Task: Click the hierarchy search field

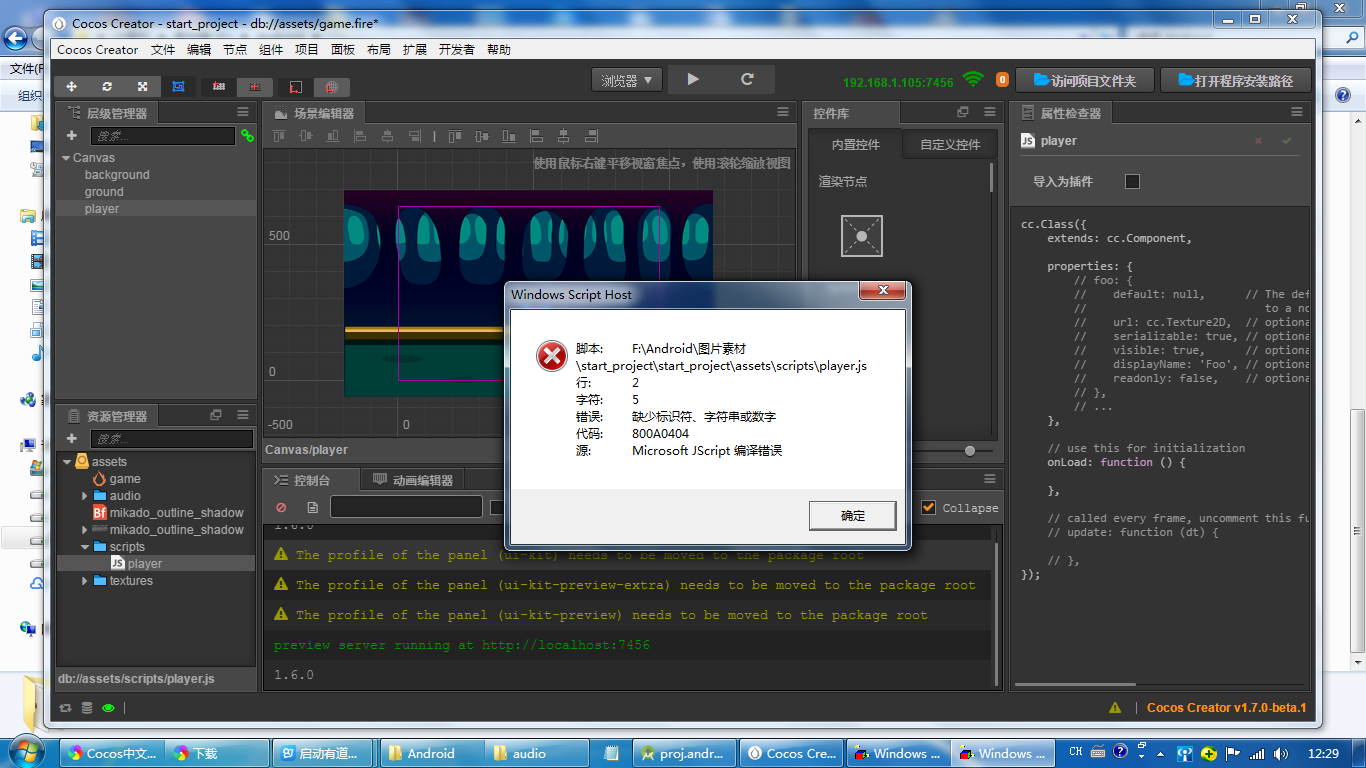Action: coord(163,135)
